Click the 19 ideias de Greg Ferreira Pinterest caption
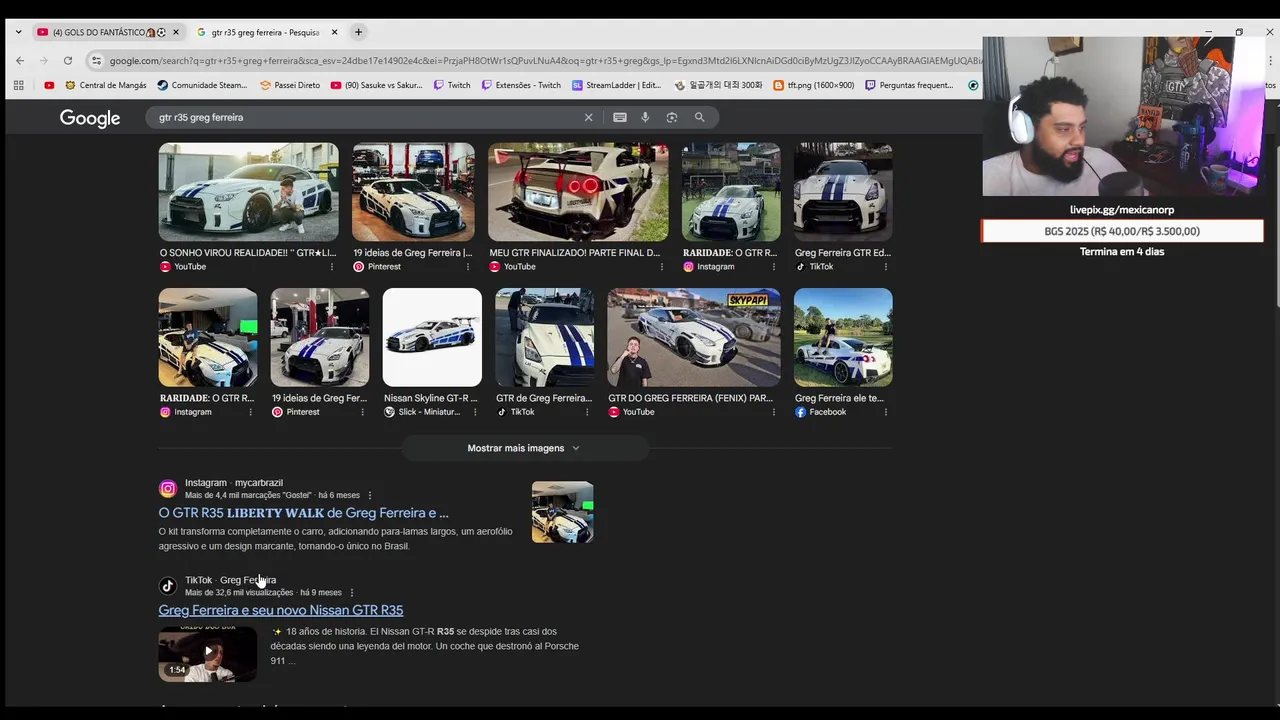 point(413,253)
